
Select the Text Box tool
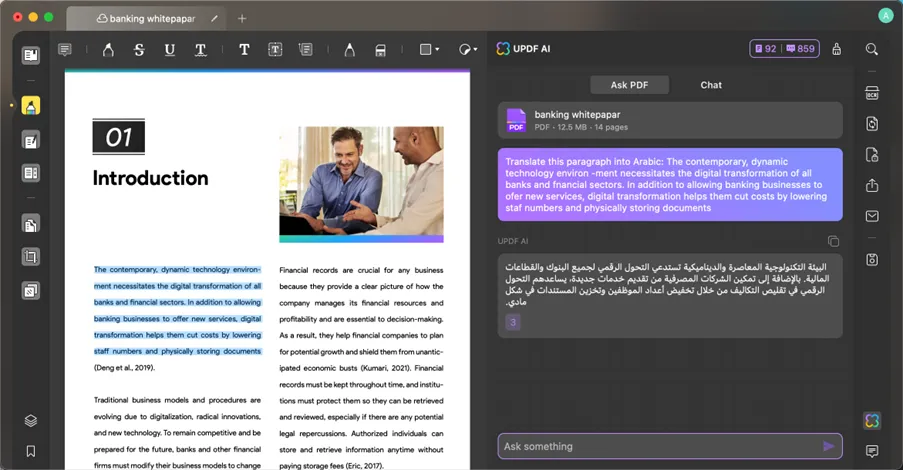[275, 50]
